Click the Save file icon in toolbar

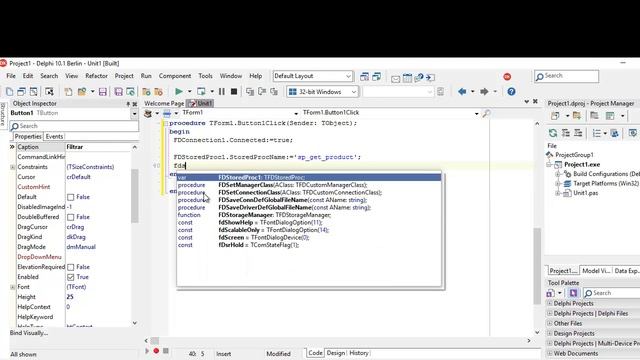coord(103,91)
